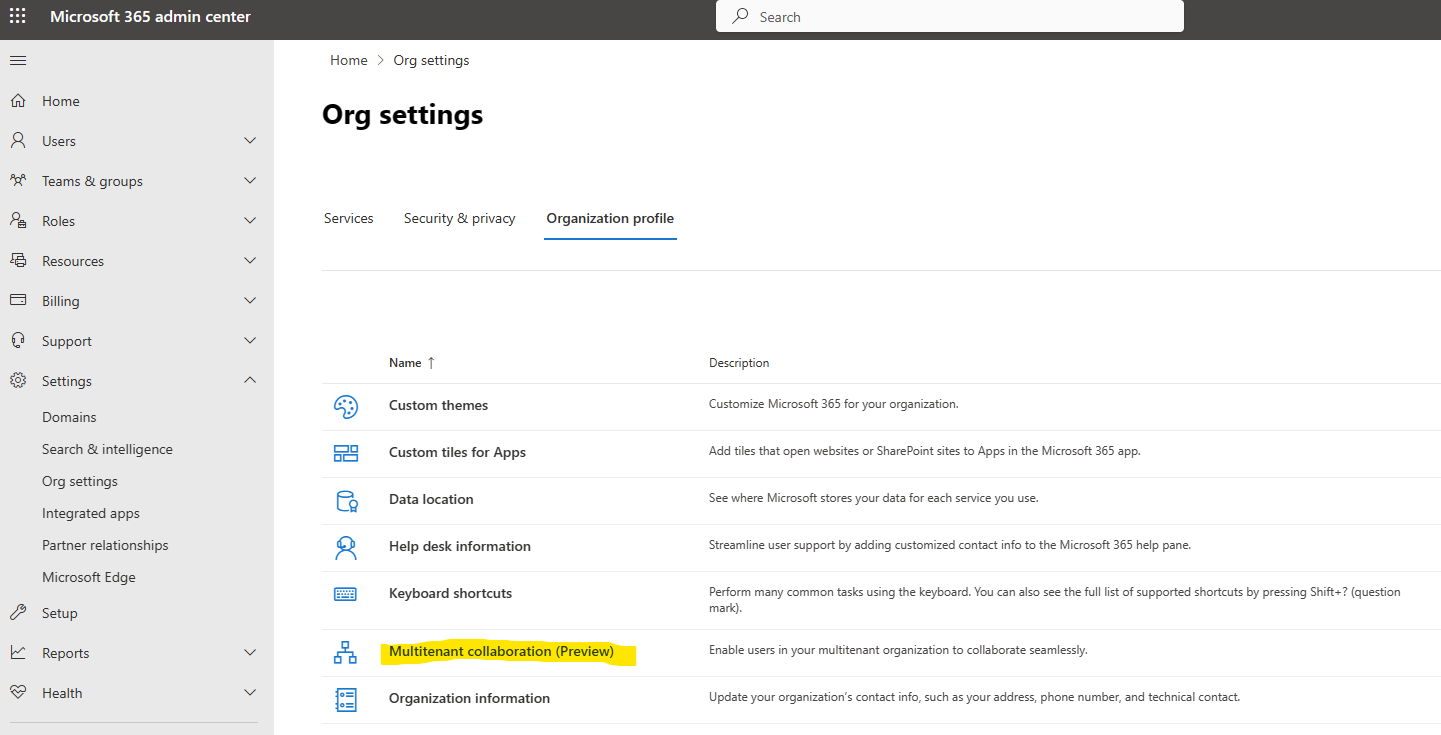
Task: Open Custom themes setting
Action: click(x=439, y=406)
